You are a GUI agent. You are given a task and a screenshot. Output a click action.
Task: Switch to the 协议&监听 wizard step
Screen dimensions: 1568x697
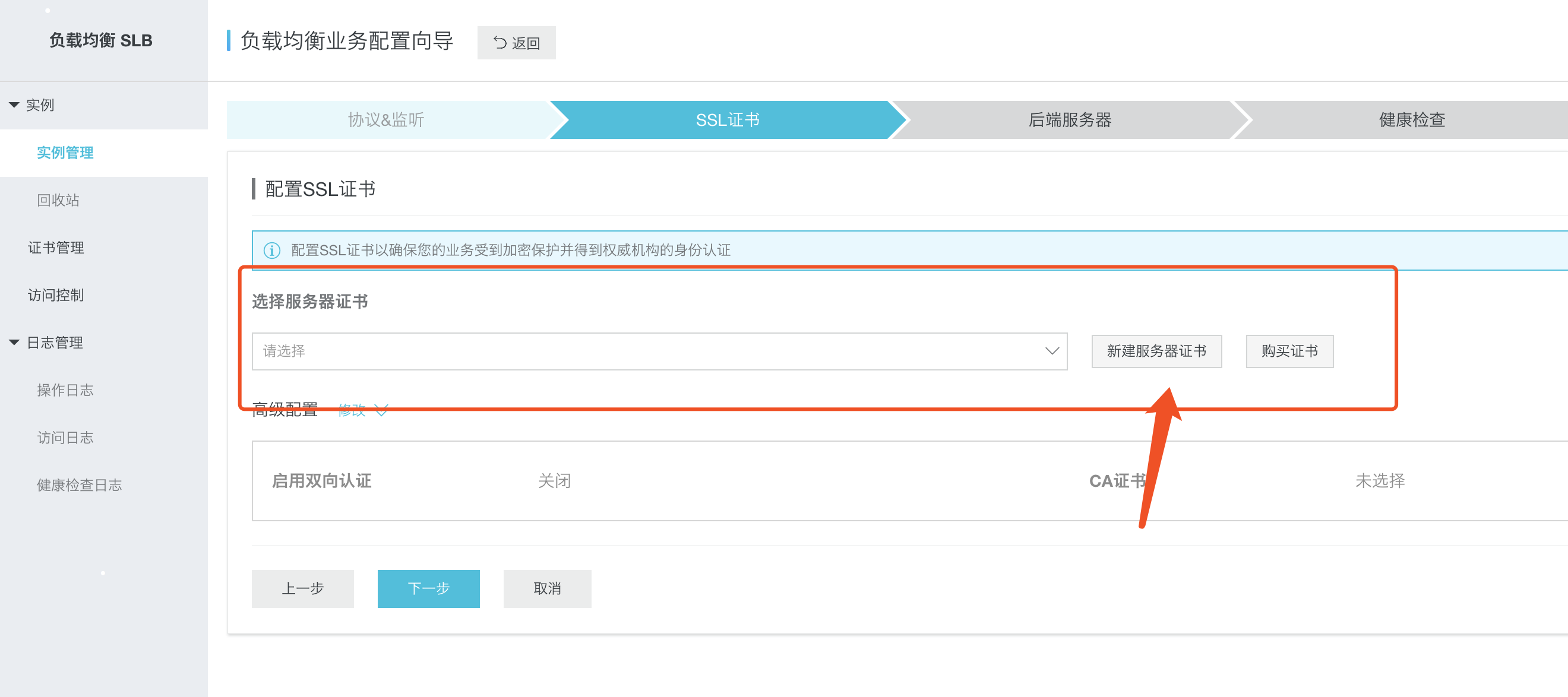point(385,120)
